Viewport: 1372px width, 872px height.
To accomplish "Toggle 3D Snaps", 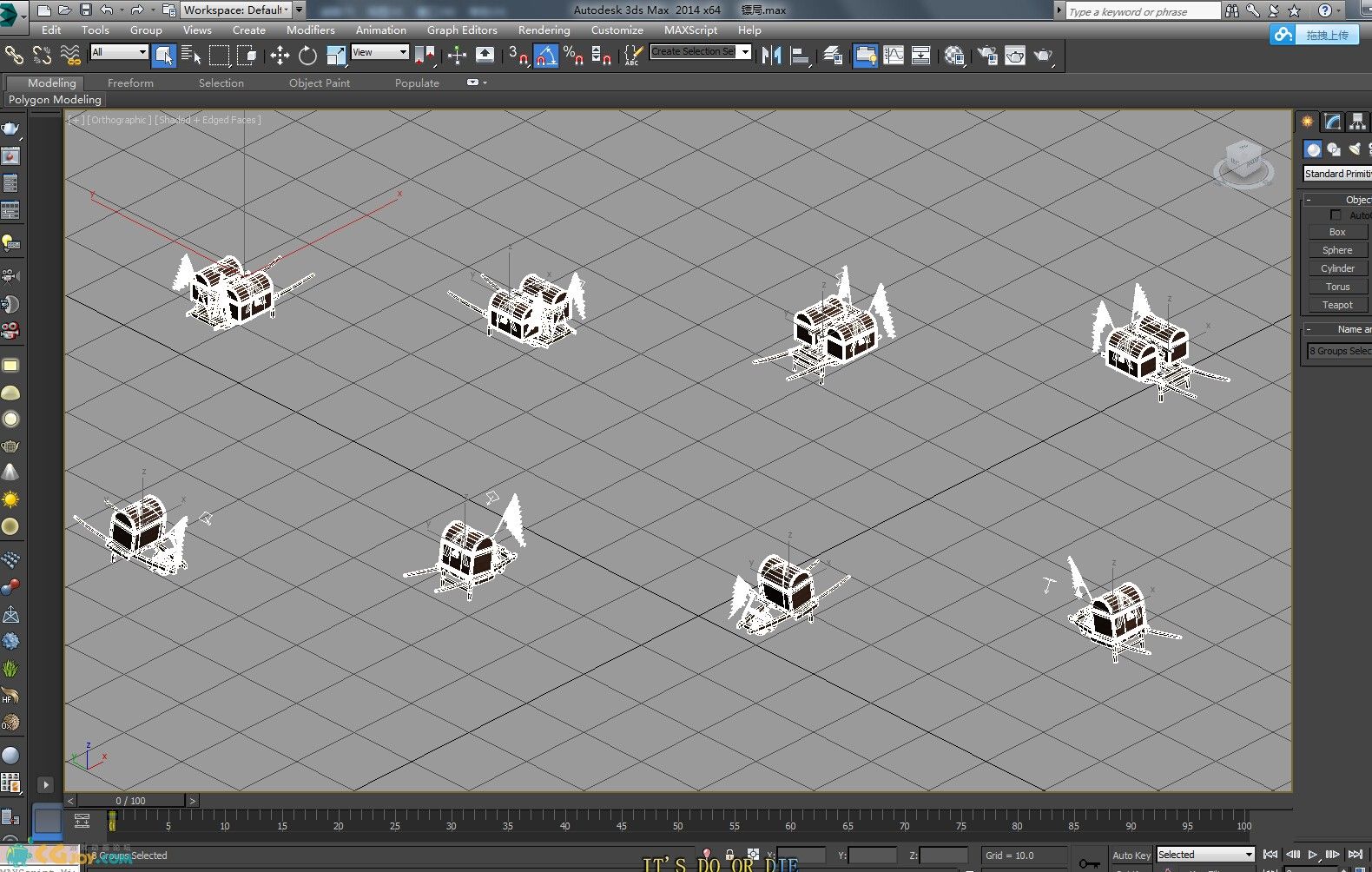I will 518,56.
